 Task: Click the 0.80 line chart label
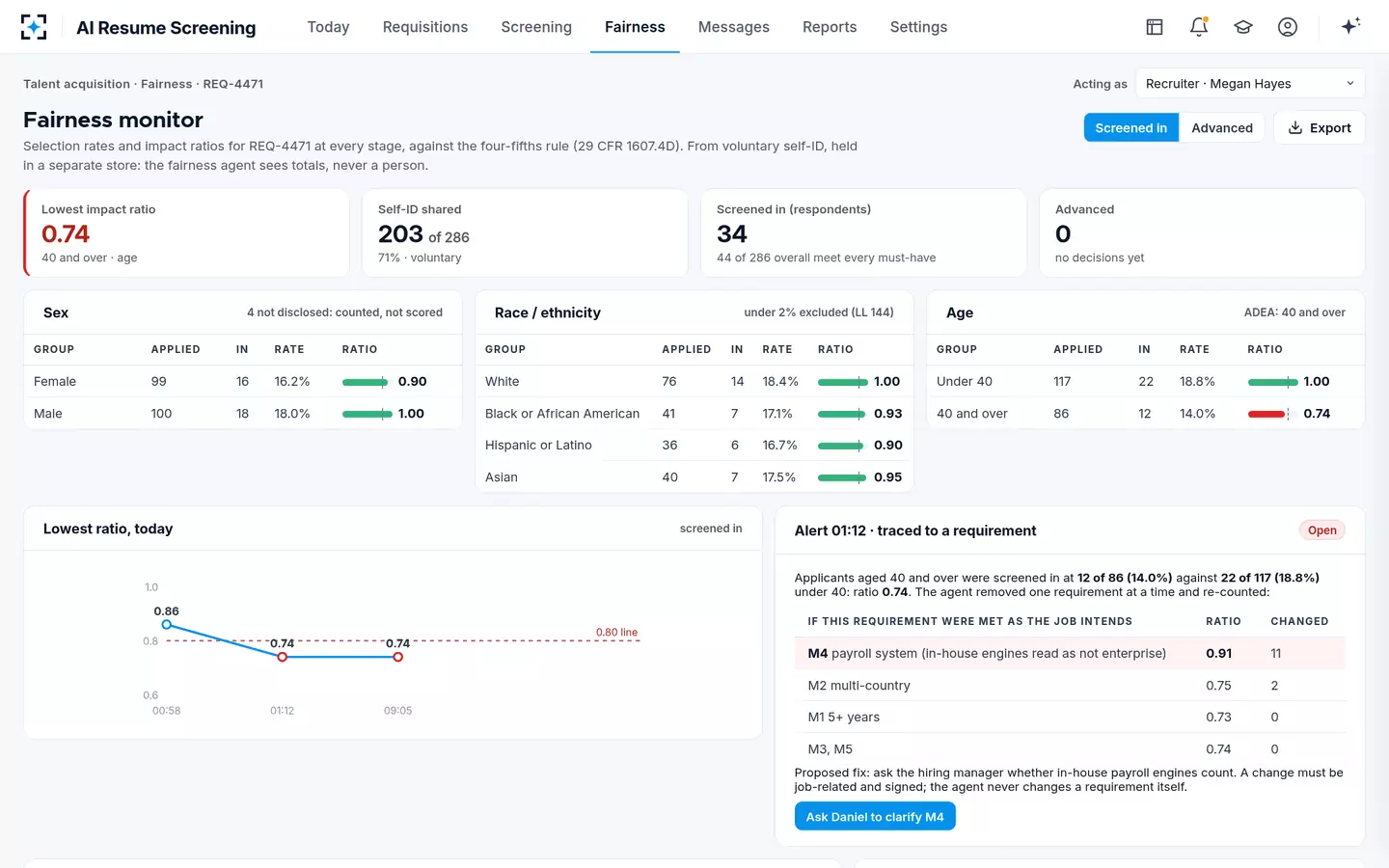(x=616, y=633)
